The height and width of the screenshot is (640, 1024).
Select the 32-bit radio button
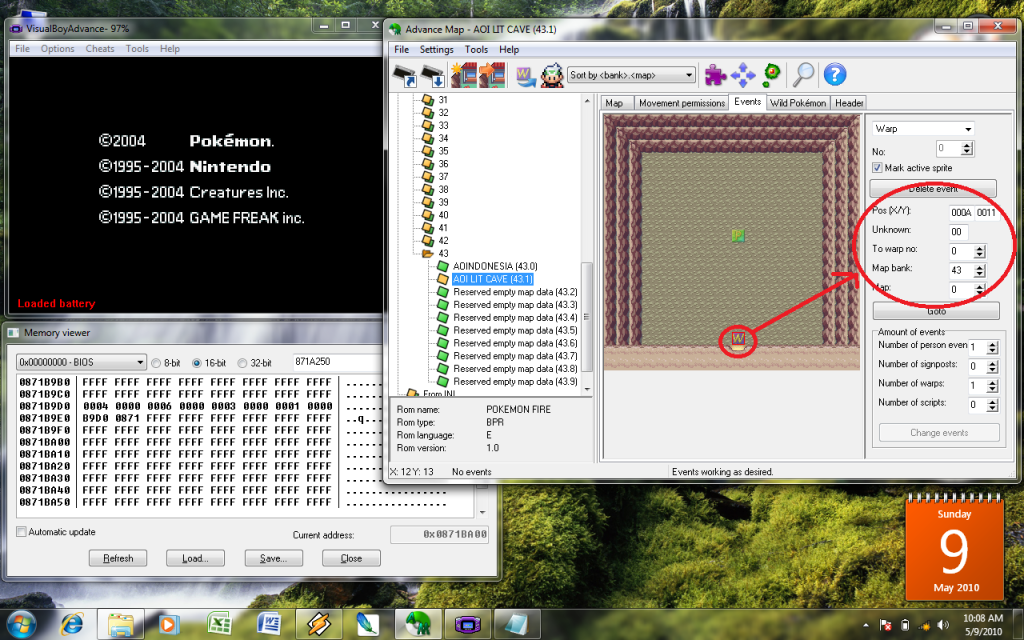(x=242, y=362)
